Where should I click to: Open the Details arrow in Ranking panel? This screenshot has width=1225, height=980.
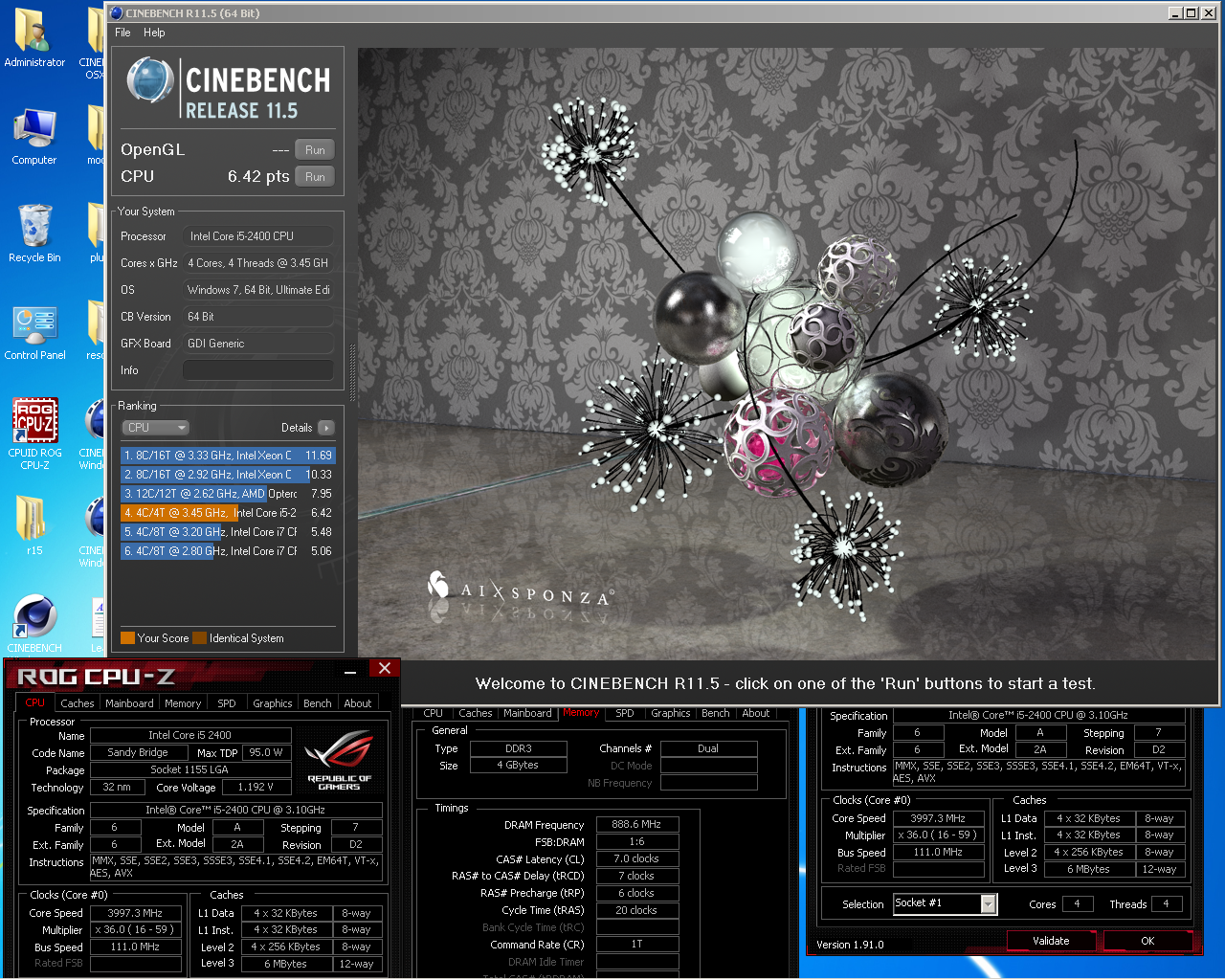pyautogui.click(x=326, y=428)
